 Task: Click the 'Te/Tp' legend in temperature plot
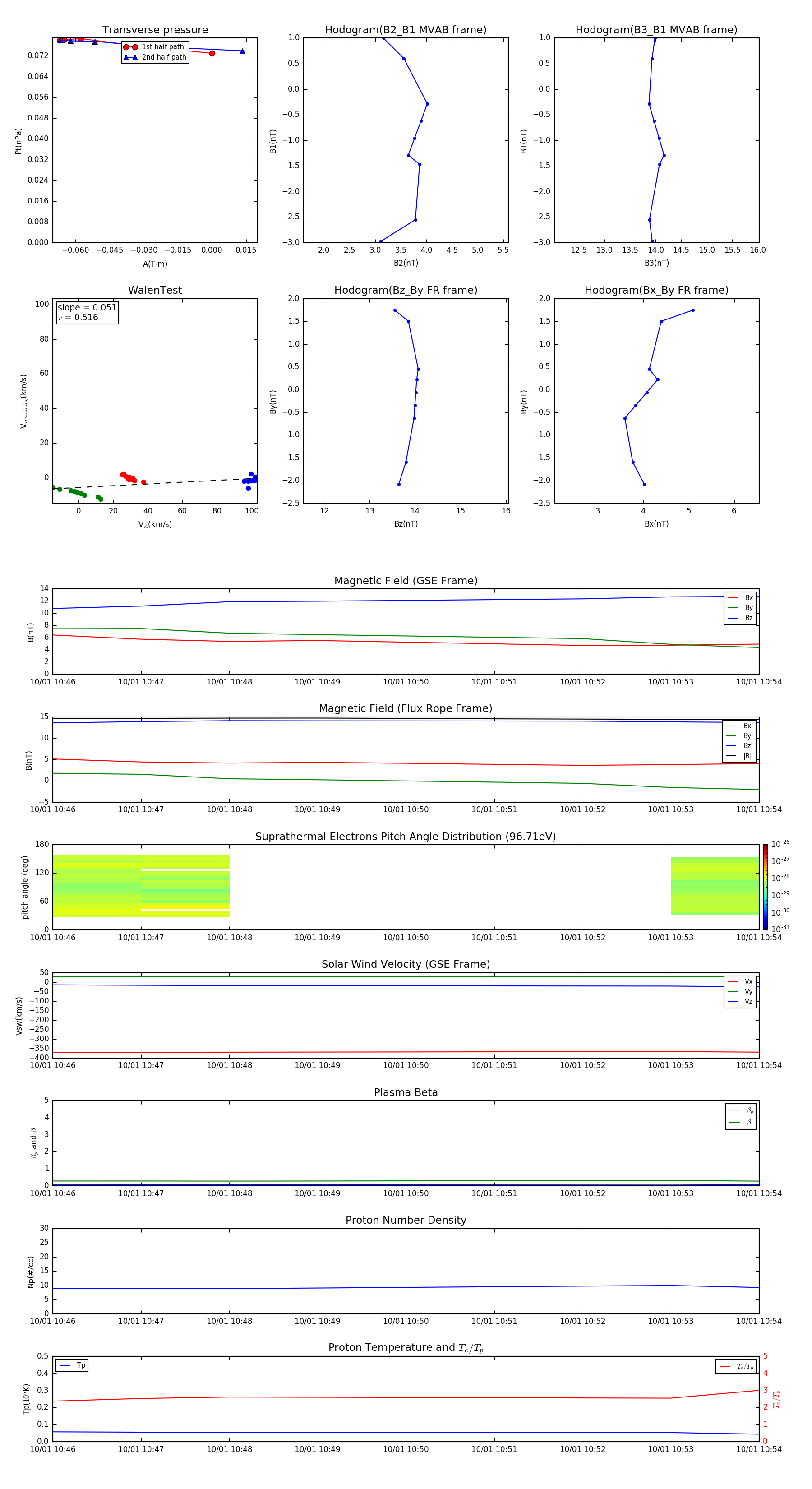(x=736, y=1366)
